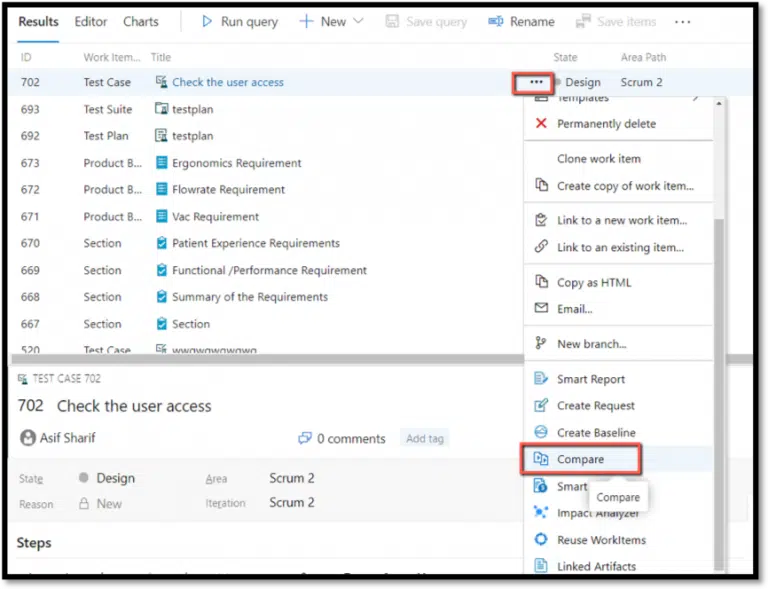Click the ellipsis button on row 702
This screenshot has height=589, width=768.
click(537, 82)
